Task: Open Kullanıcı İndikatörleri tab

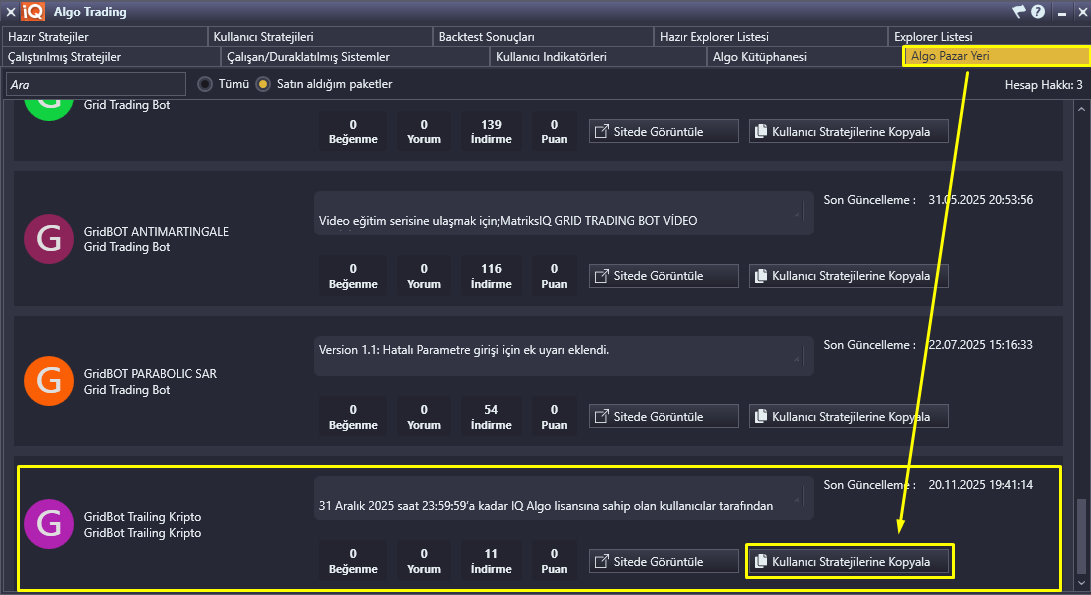Action: click(598, 57)
